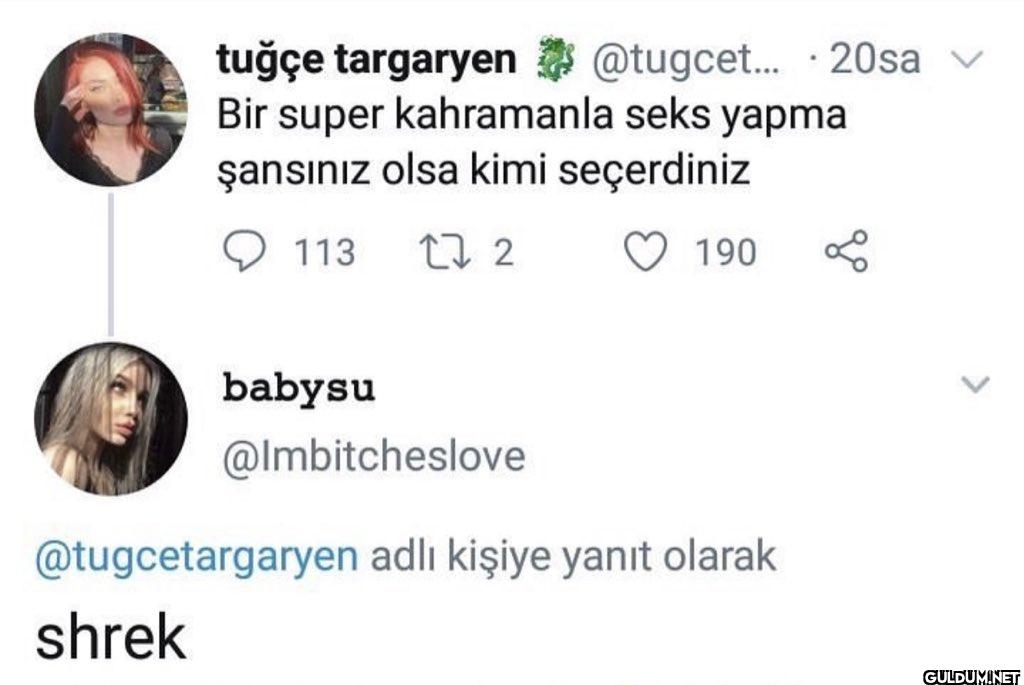
Task: Click the babysu display name
Action: tap(298, 387)
